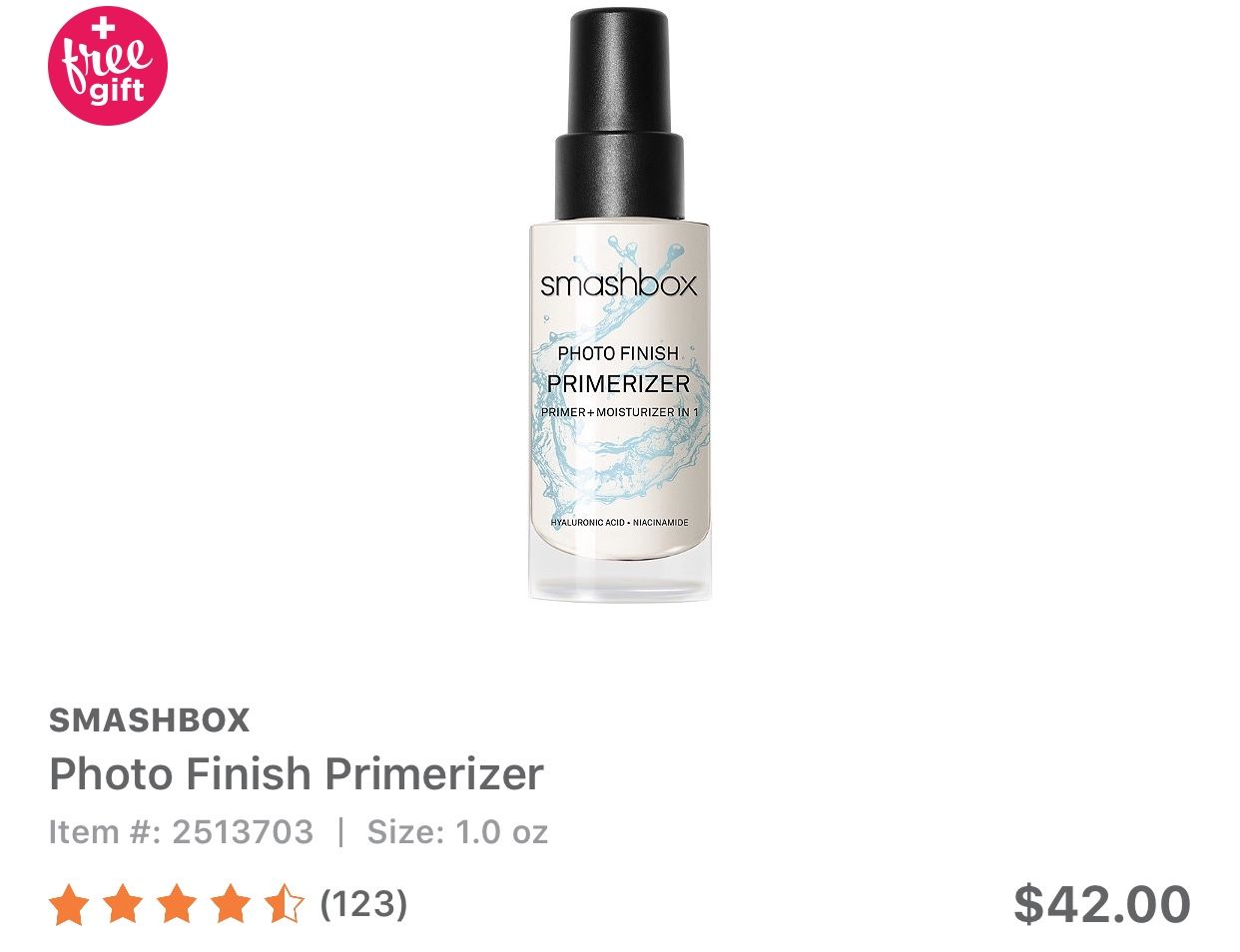Click the Primer + Moisturizer in 1 label

coord(619,412)
